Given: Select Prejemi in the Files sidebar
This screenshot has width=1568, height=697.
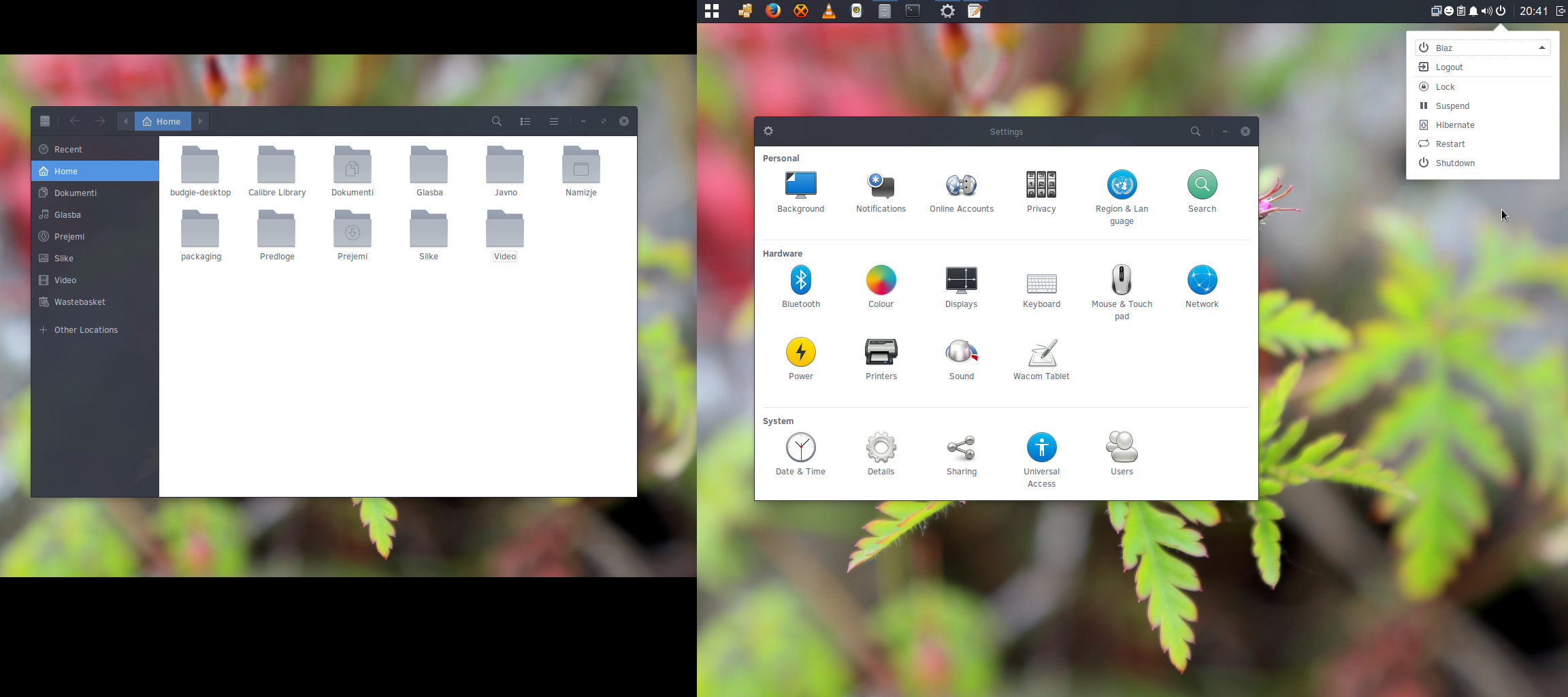Looking at the screenshot, I should point(95,236).
